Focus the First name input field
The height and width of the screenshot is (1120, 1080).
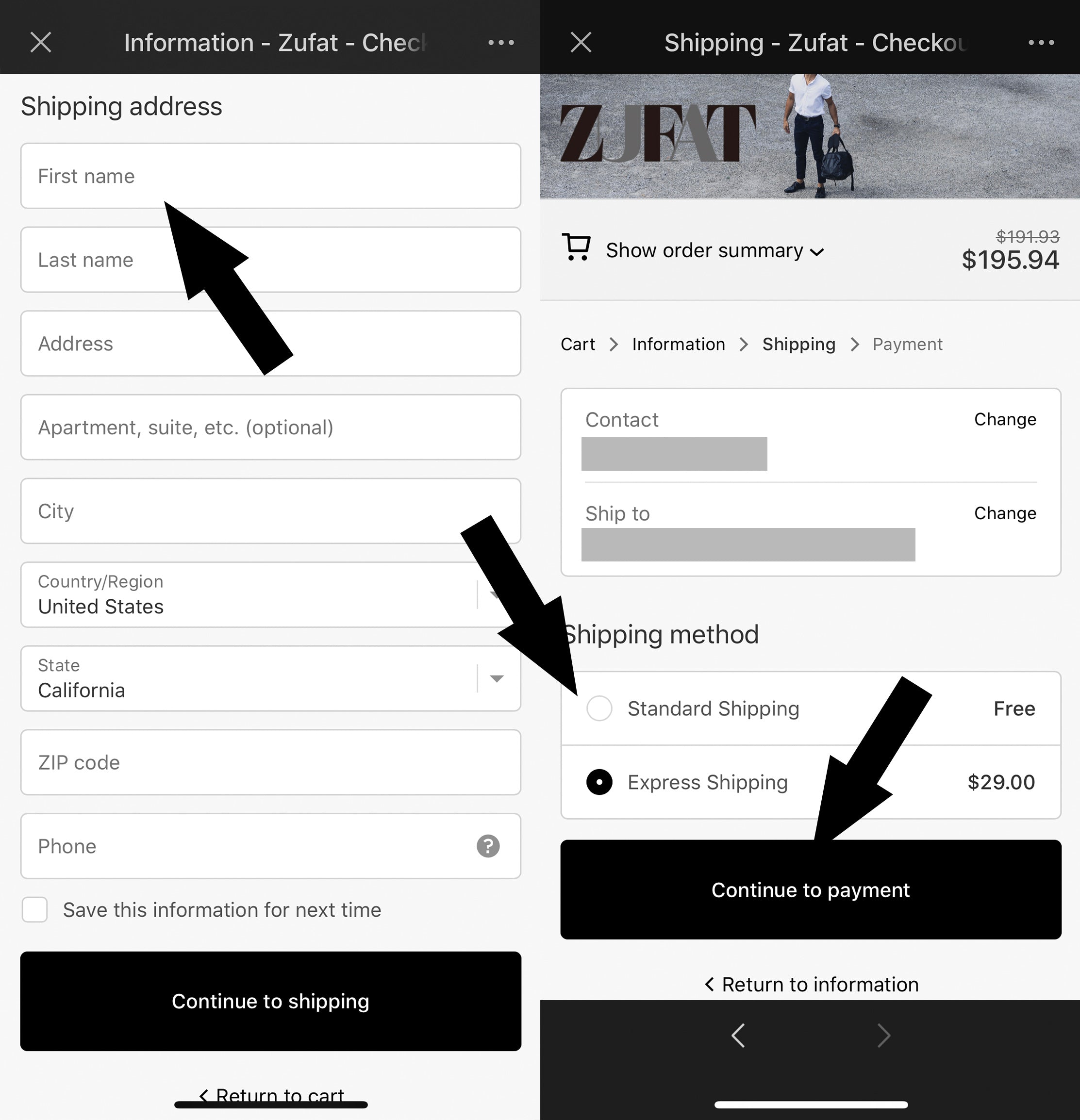pyautogui.click(x=270, y=176)
